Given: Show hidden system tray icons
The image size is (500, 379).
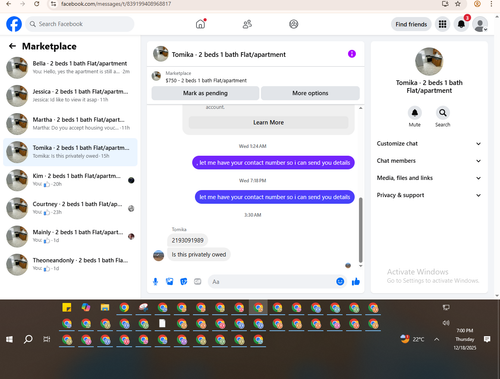Looking at the screenshot, I should coord(436,339).
